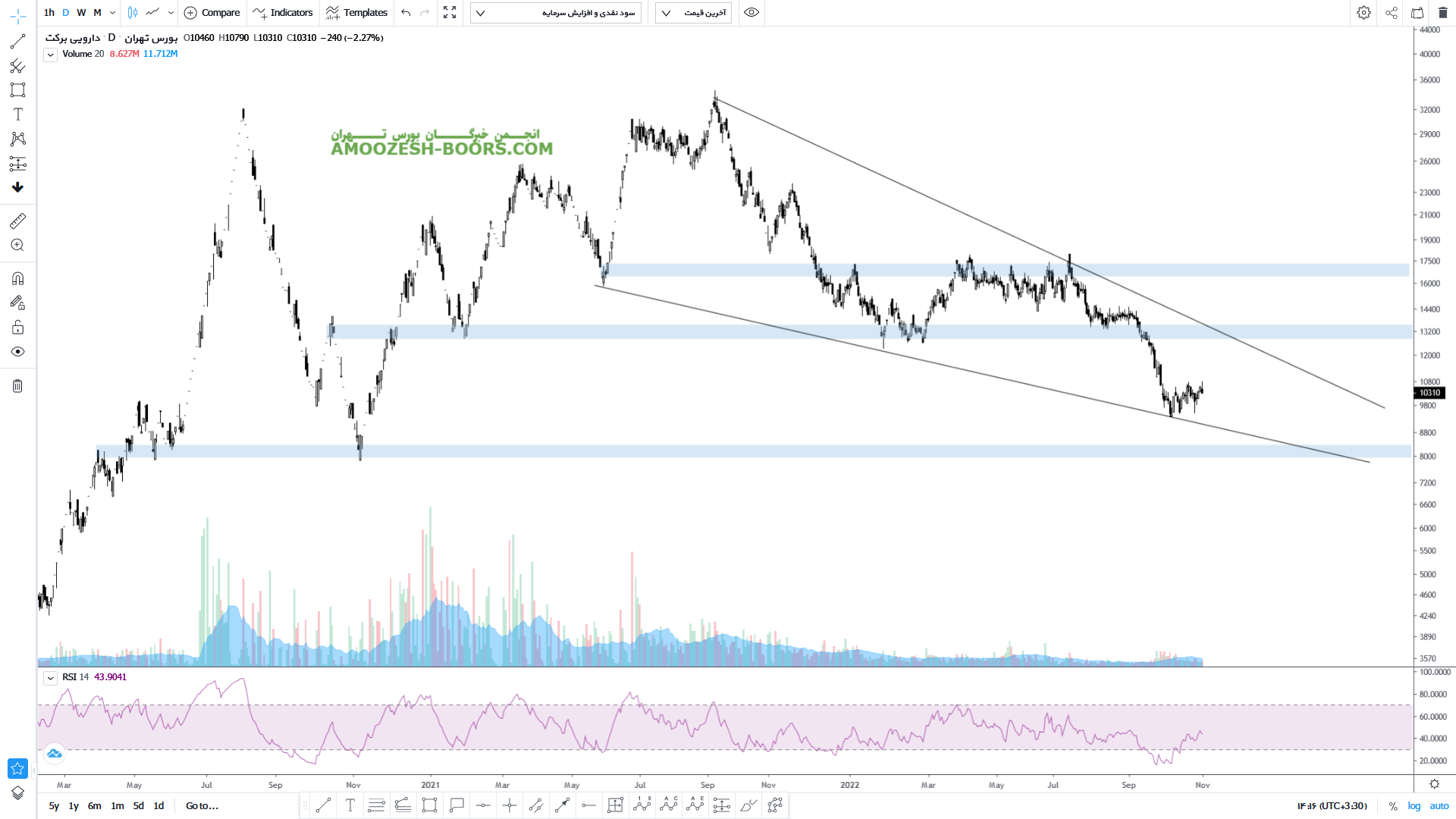Toggle hide all drawings eye icon
Viewport: 1456px width, 819px height.
tap(17, 352)
